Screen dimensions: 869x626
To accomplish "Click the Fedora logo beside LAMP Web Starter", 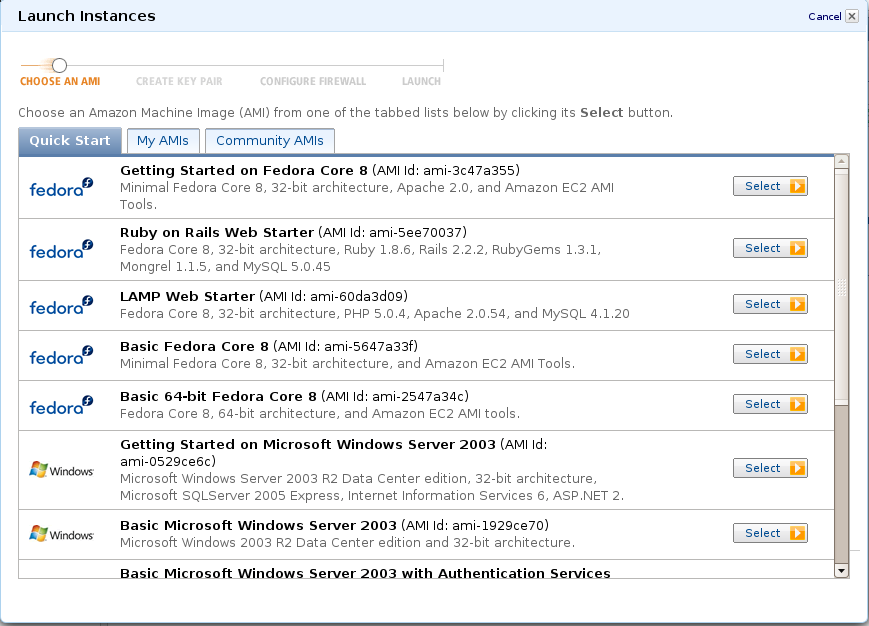I will [61, 305].
